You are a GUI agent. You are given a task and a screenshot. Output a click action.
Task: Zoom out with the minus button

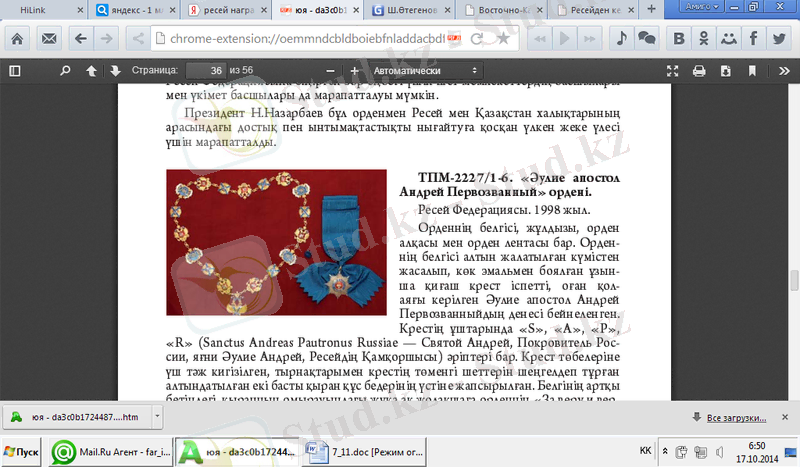point(330,71)
